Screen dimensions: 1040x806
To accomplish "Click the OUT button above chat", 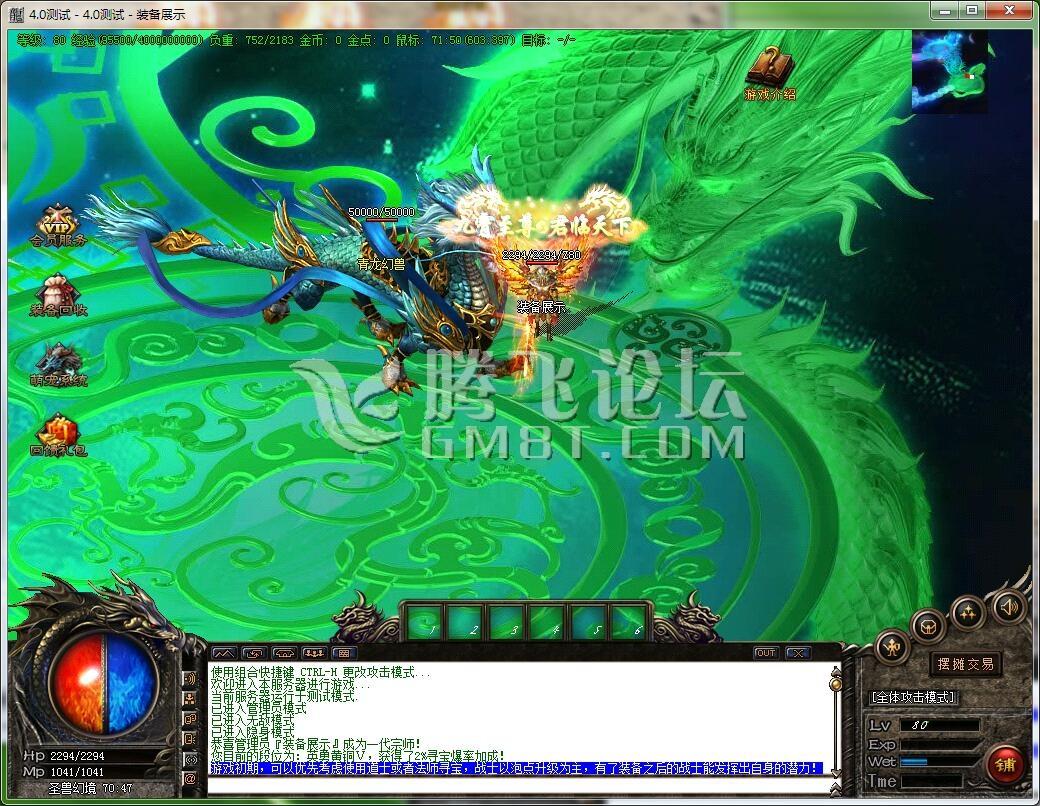I will 765,653.
